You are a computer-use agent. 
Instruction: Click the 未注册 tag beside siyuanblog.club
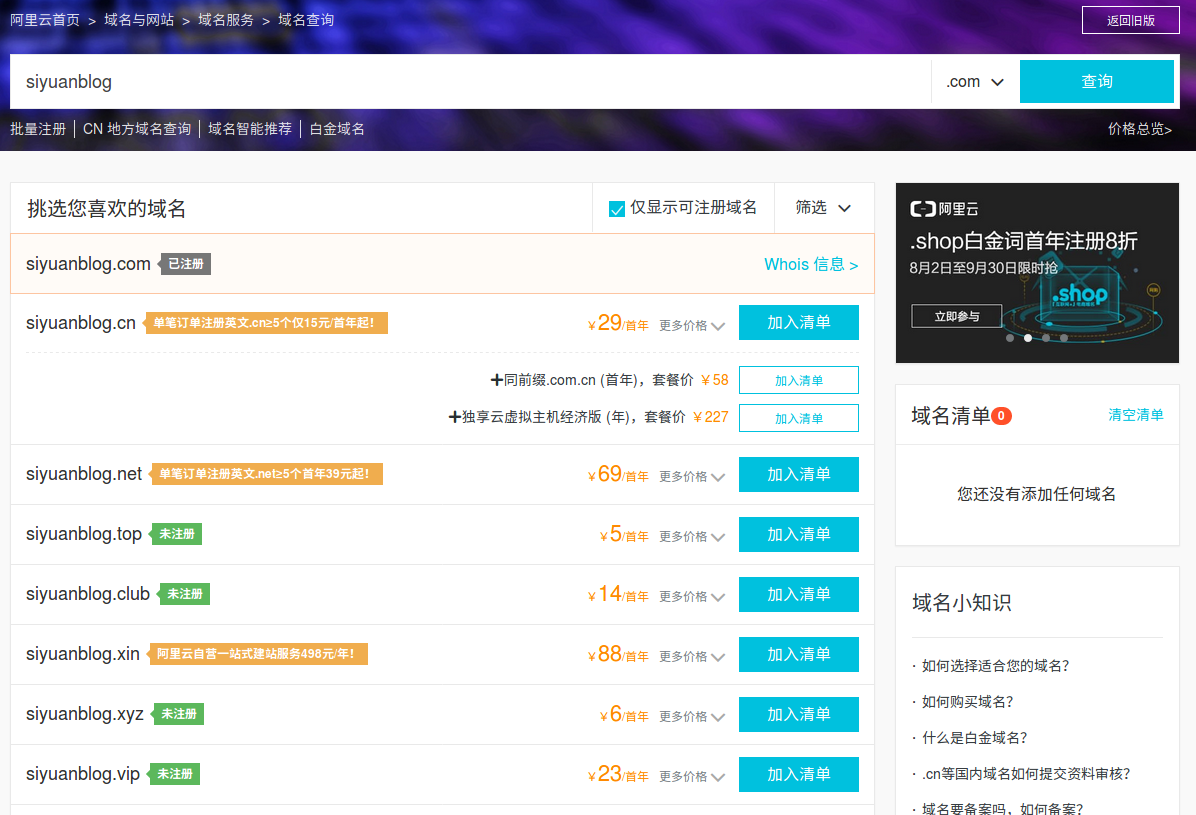tap(184, 594)
